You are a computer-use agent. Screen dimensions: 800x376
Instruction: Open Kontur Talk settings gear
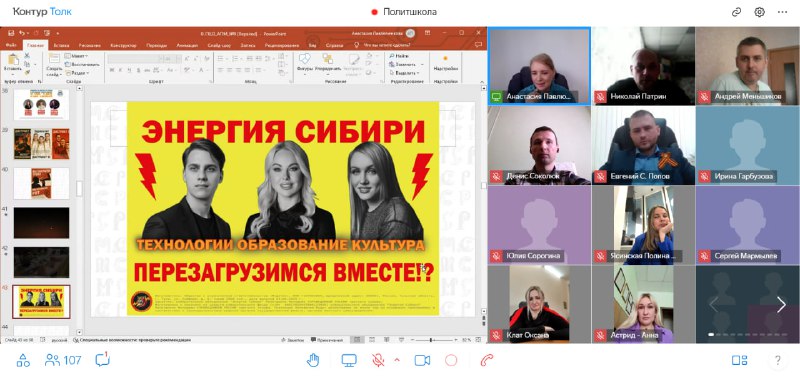(x=760, y=12)
